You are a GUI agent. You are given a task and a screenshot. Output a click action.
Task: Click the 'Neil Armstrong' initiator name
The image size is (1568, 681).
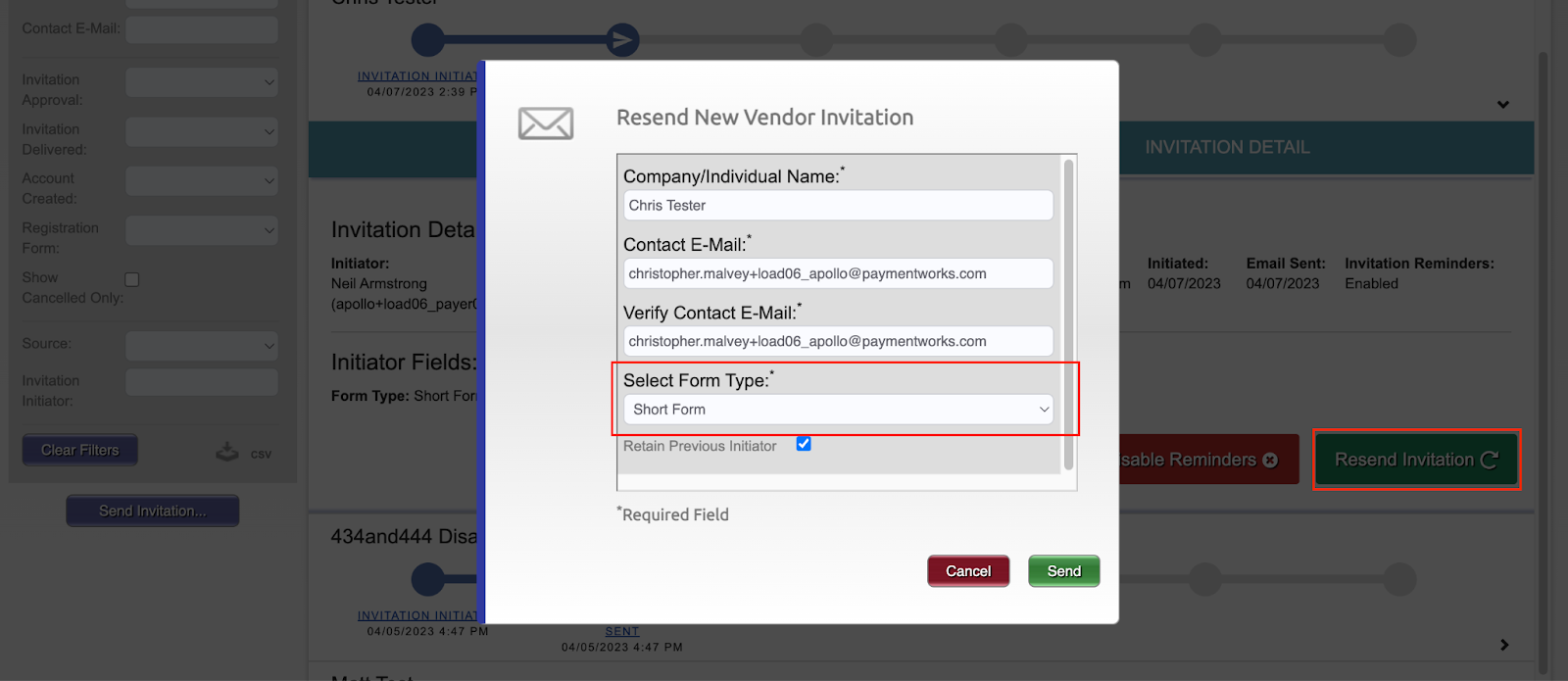379,283
